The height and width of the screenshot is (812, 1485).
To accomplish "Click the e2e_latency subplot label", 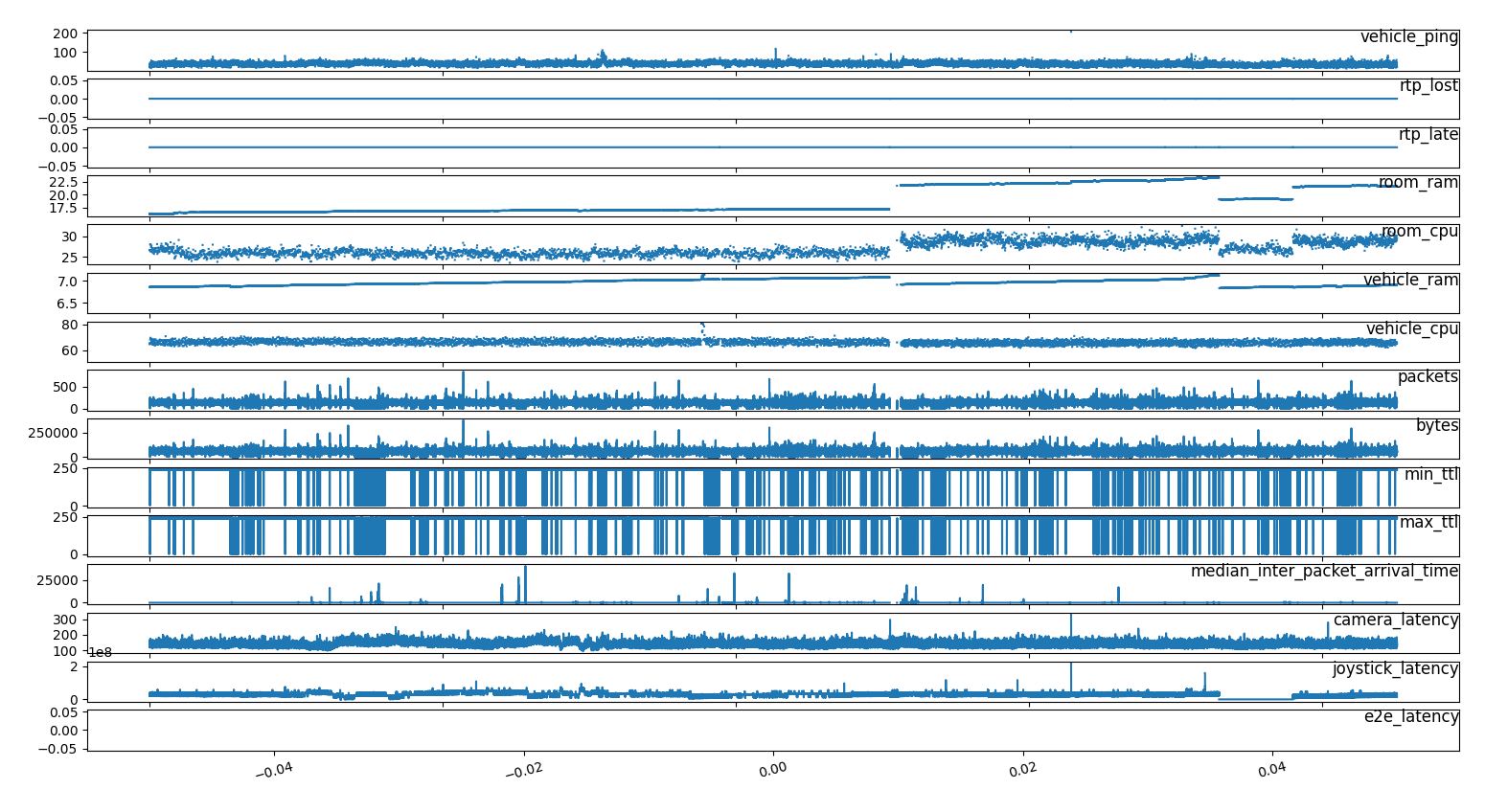I will click(1411, 717).
